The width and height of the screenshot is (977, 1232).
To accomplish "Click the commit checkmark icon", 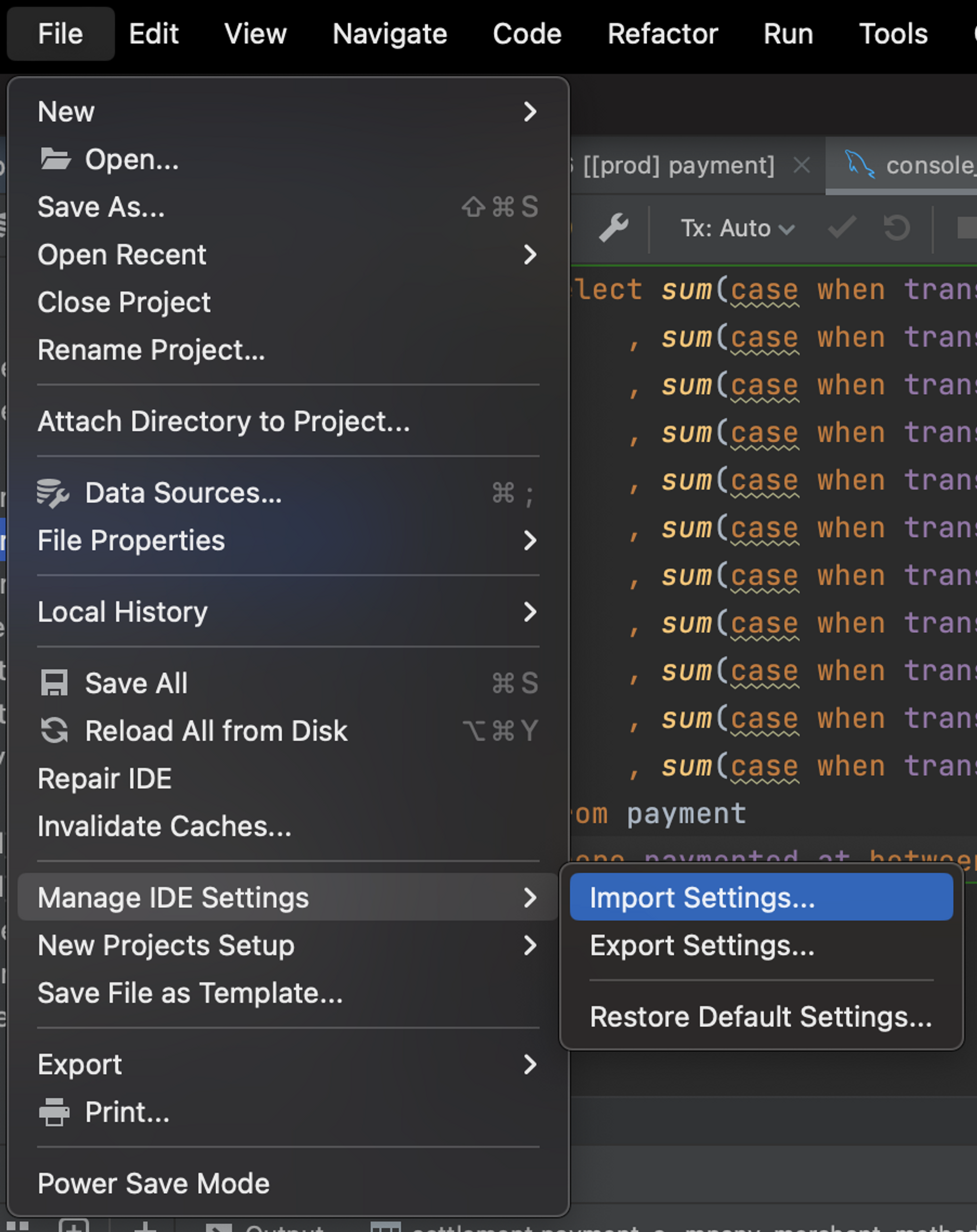I will point(842,228).
